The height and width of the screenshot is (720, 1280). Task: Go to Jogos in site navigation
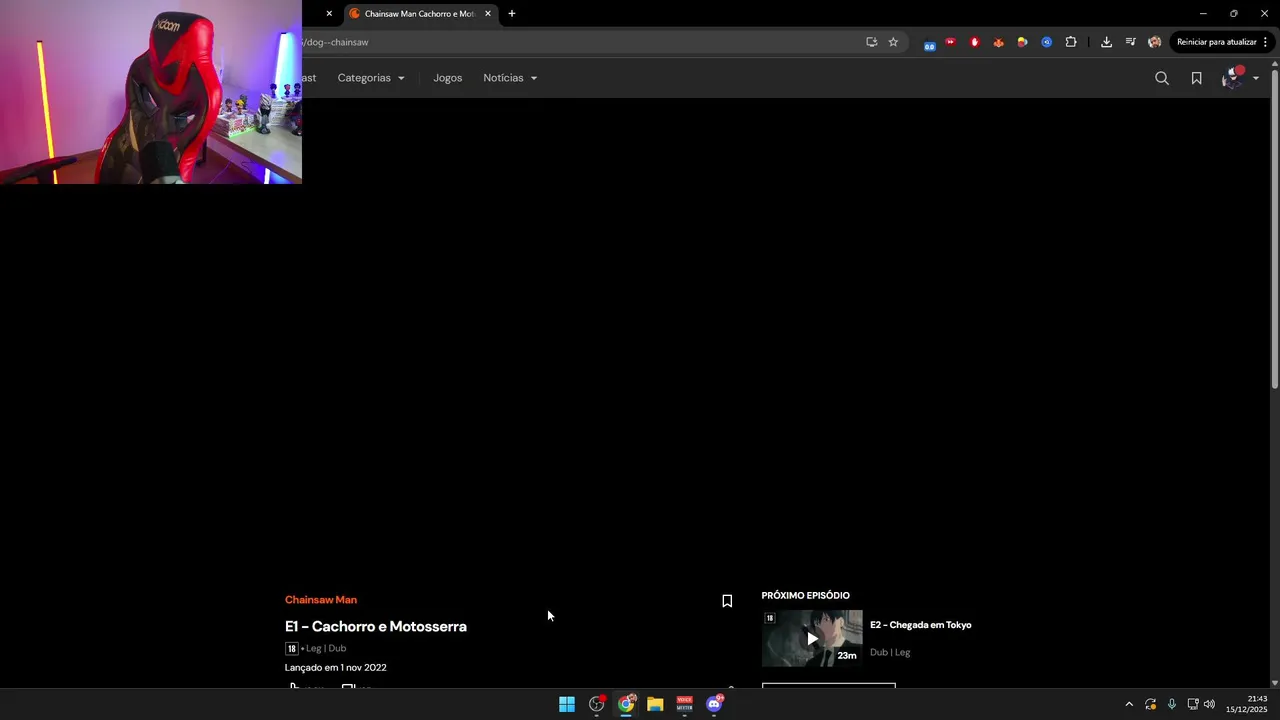tap(447, 78)
